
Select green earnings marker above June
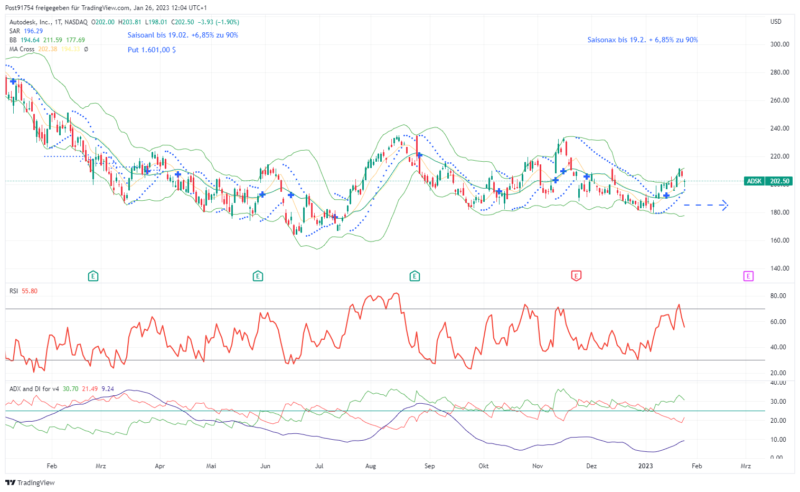pyautogui.click(x=258, y=274)
